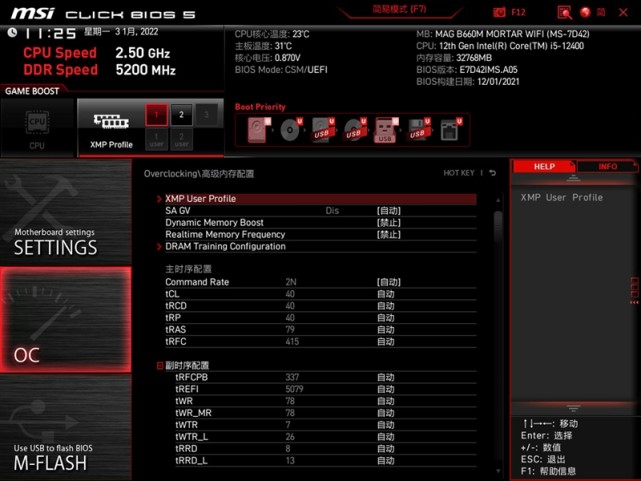The image size is (641, 481).
Task: Click the tWR_MR 自动 value field
Action: (385, 413)
